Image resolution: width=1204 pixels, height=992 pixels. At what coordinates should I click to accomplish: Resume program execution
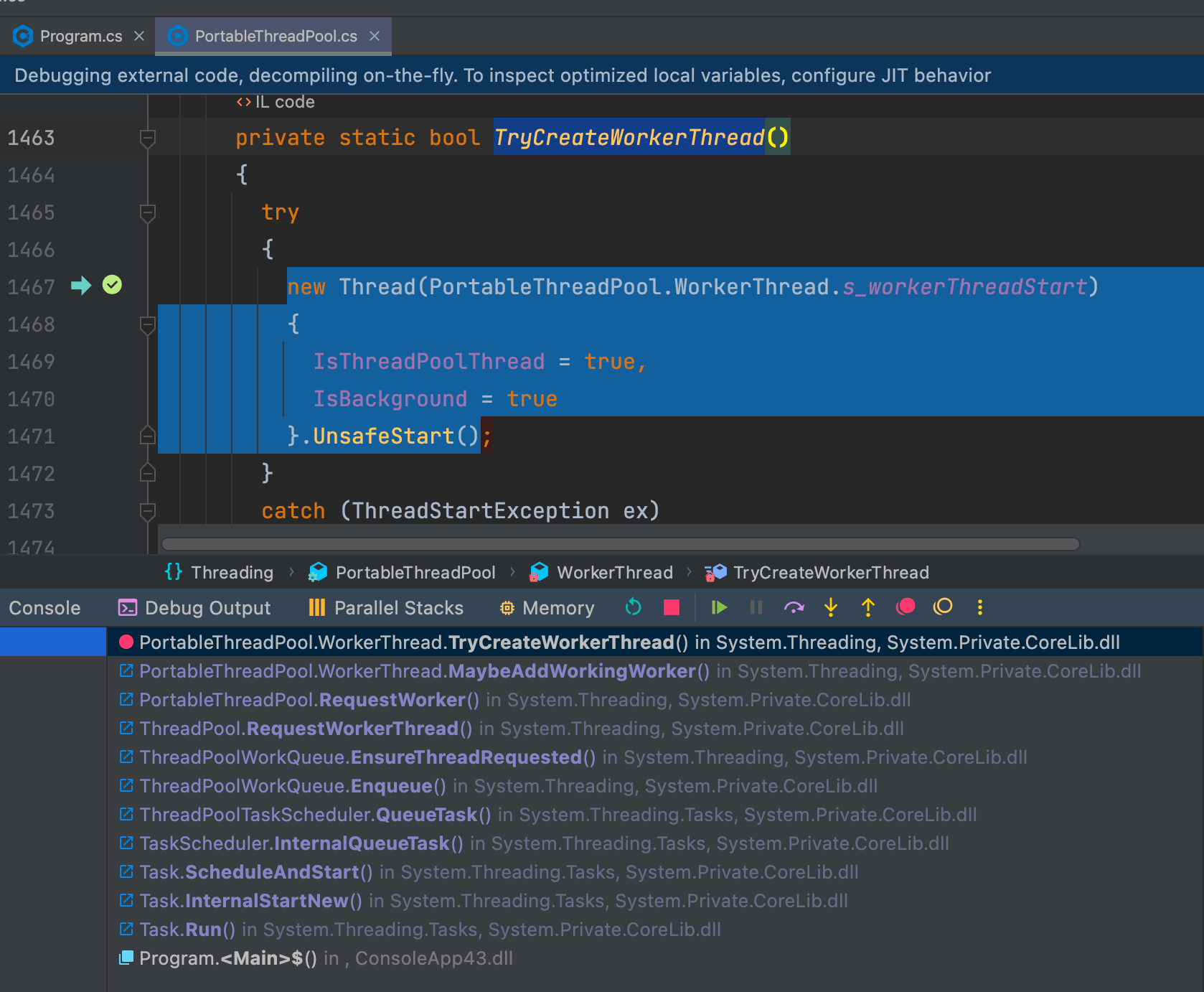tap(719, 607)
